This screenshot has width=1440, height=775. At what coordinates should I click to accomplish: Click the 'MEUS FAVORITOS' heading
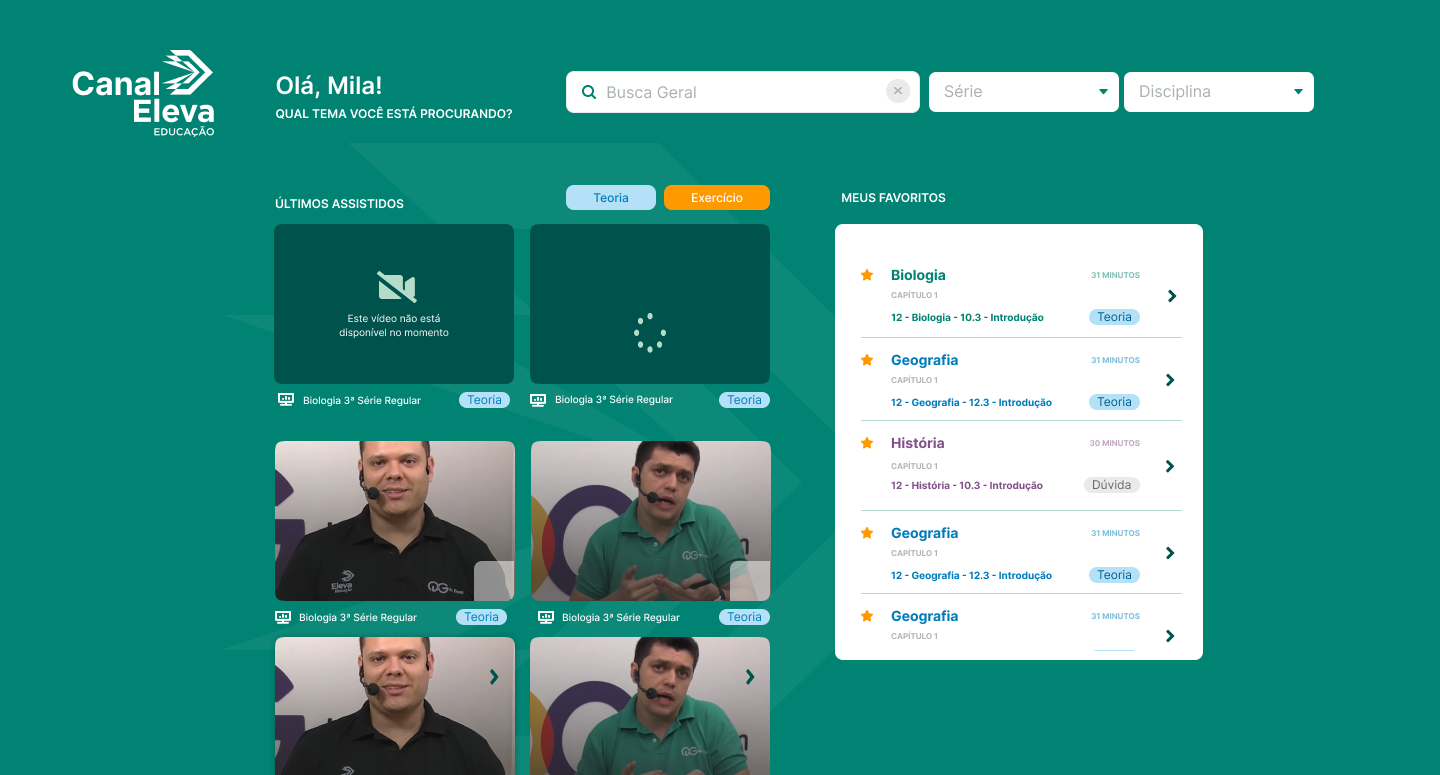[x=893, y=198]
